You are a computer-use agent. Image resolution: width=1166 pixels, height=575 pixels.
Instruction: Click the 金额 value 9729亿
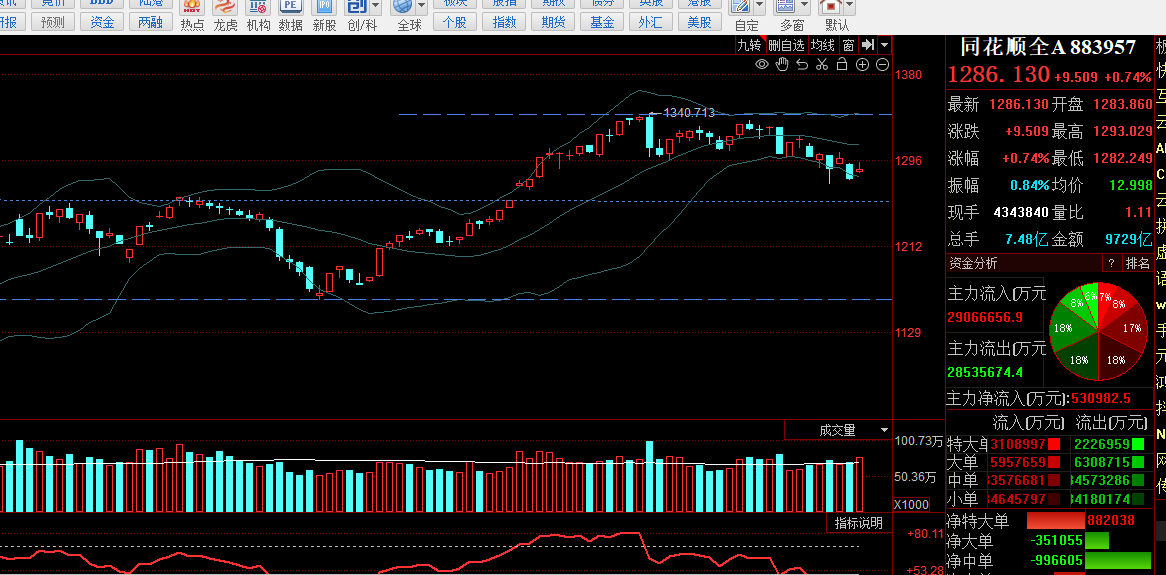coord(1128,240)
